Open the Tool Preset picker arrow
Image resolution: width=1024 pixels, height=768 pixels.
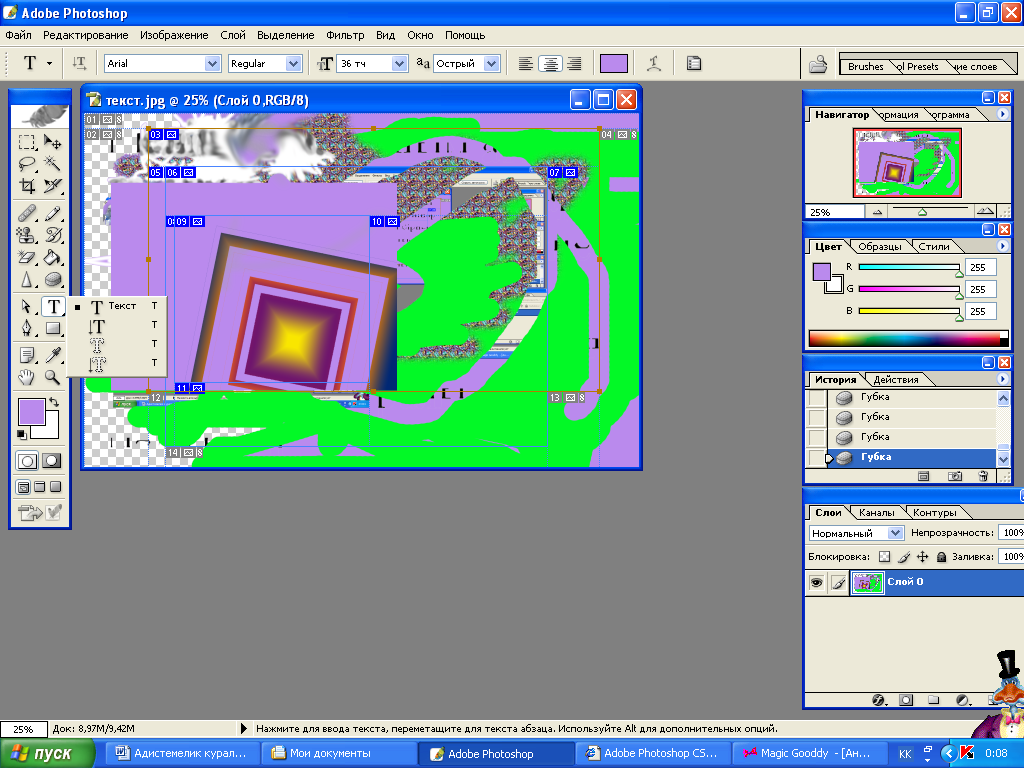click(49, 63)
